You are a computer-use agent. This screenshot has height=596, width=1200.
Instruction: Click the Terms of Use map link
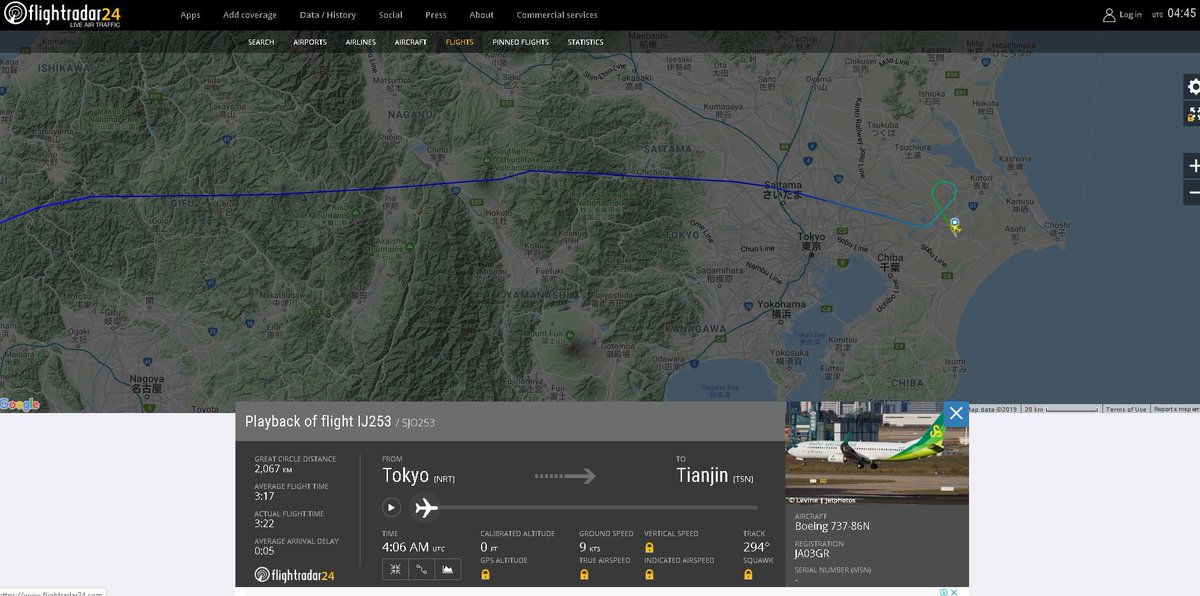pyautogui.click(x=1126, y=409)
